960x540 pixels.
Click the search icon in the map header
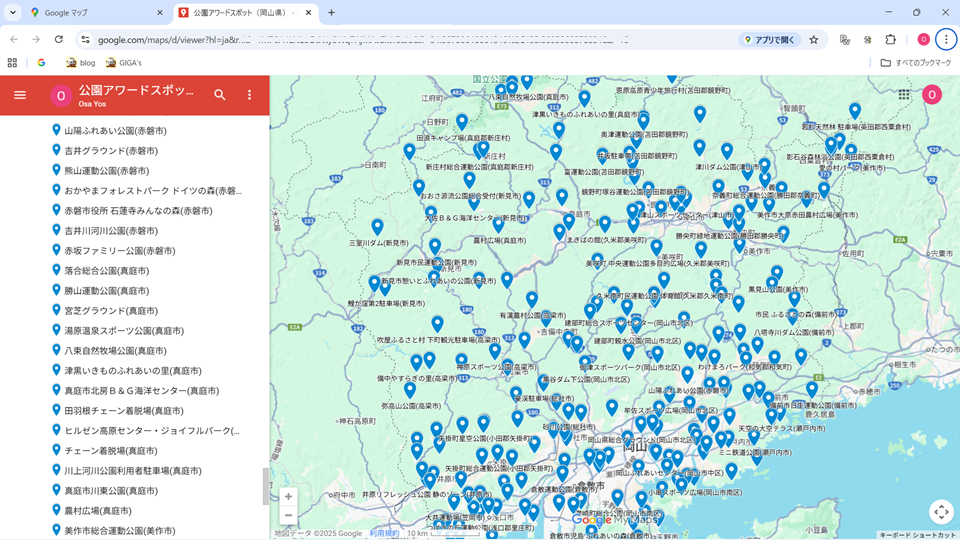pos(220,95)
